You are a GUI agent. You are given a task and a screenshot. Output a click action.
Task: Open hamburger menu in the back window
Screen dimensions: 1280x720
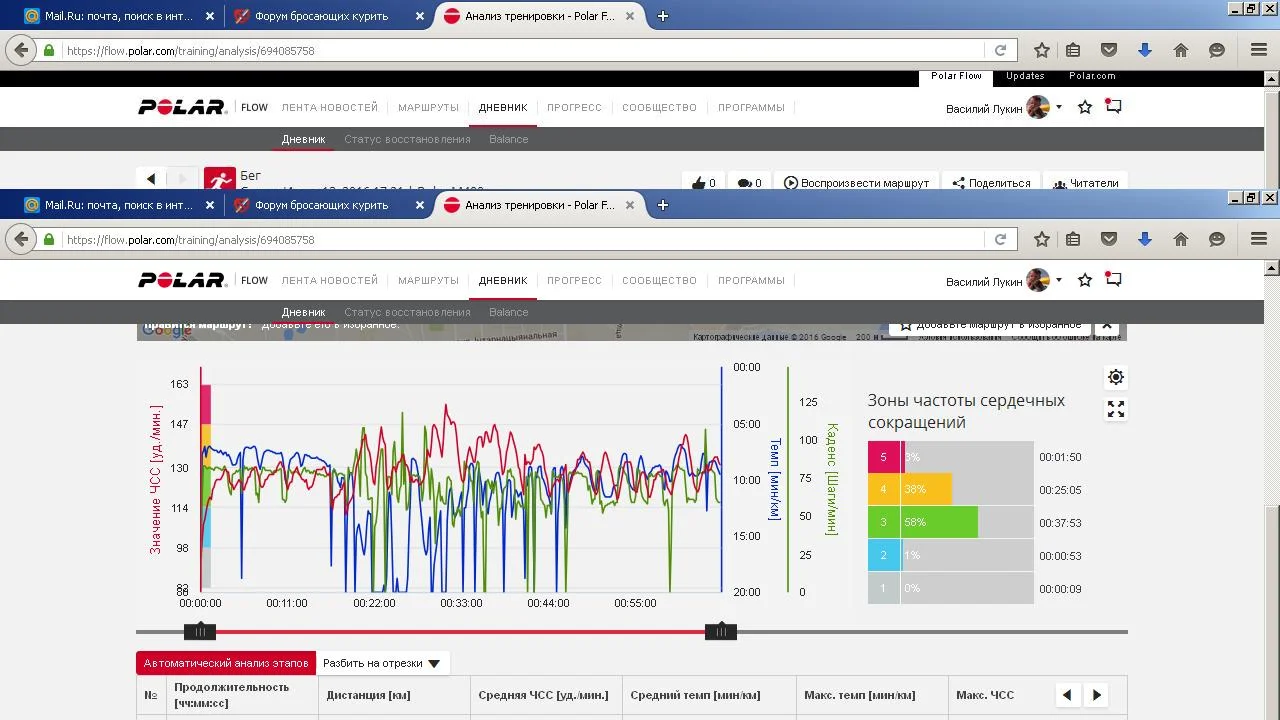(x=1259, y=50)
